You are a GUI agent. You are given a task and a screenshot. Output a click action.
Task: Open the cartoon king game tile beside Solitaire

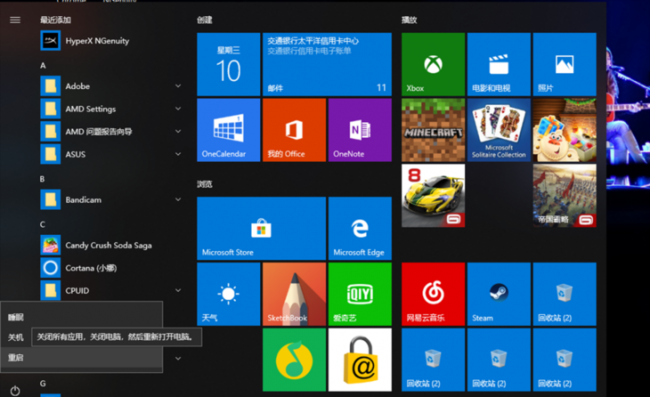click(x=565, y=130)
